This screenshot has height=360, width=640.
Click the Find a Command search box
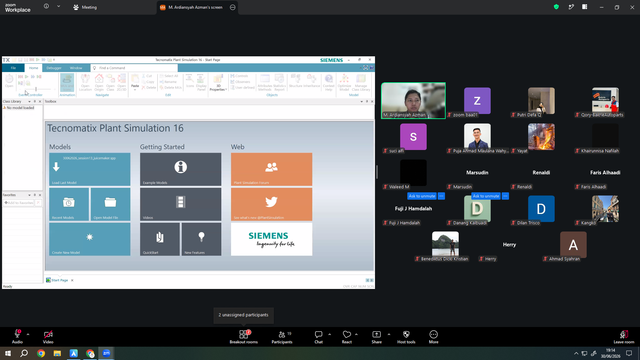135,68
